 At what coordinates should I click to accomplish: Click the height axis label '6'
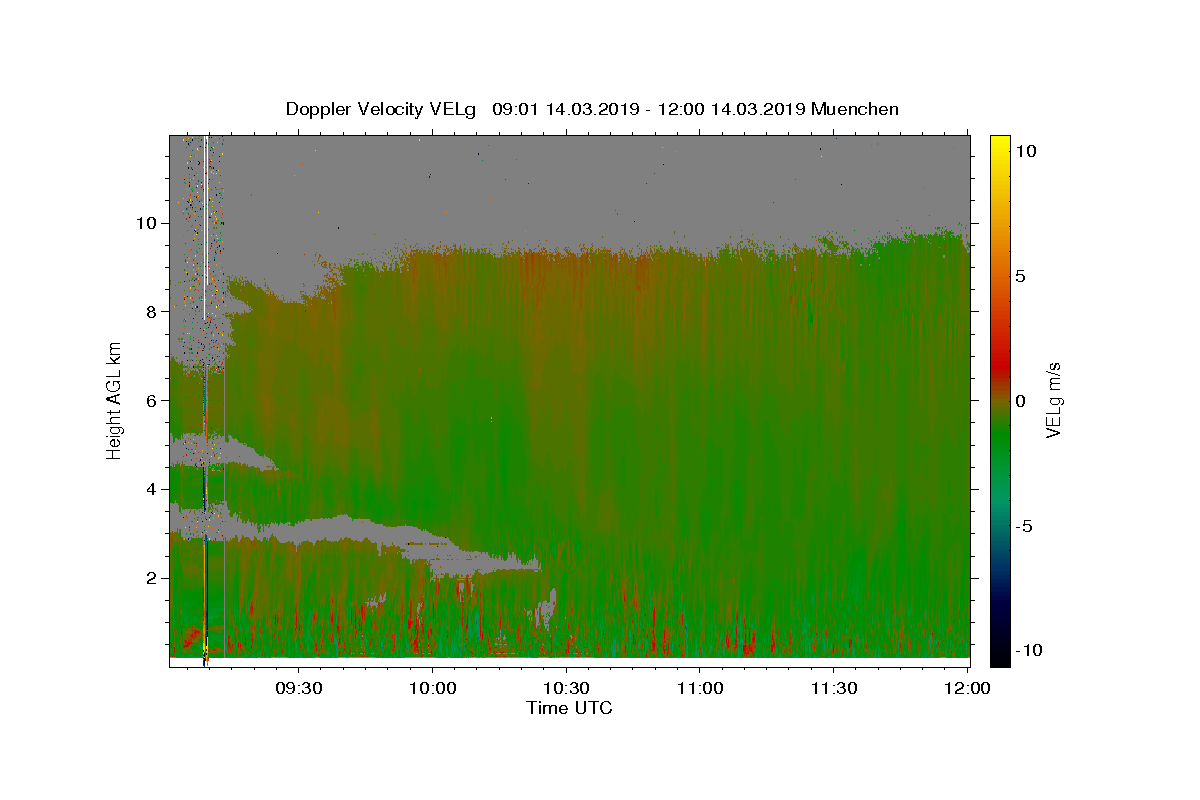click(x=153, y=400)
